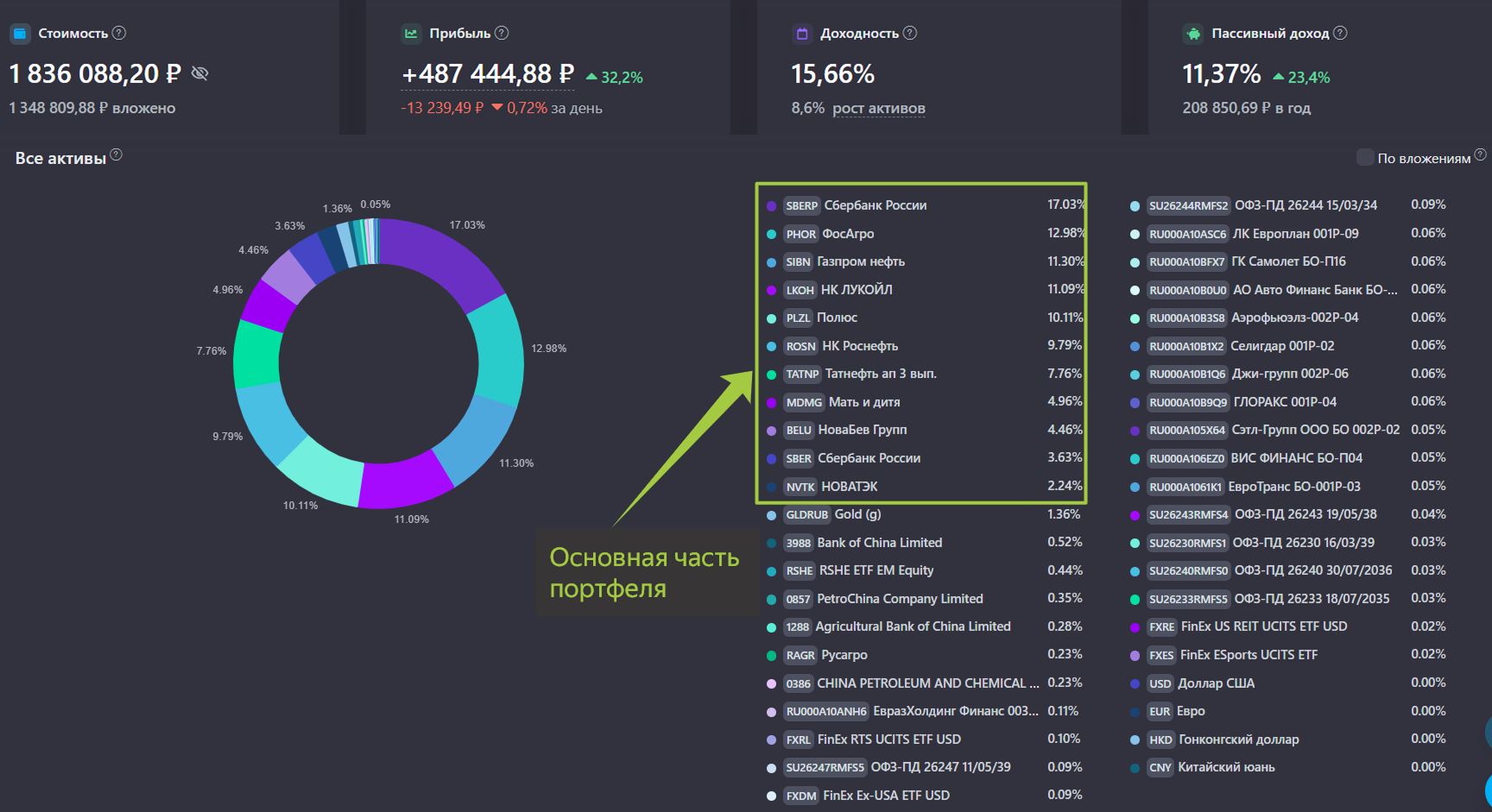The height and width of the screenshot is (812, 1492).
Task: Open ВИС ФИНАНС БО-П04 row
Action: 1287,458
